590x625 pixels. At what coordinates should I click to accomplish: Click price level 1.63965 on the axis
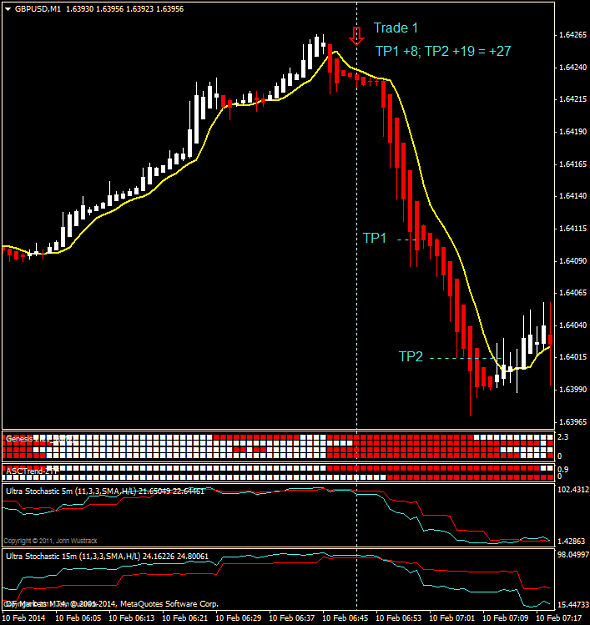573,422
